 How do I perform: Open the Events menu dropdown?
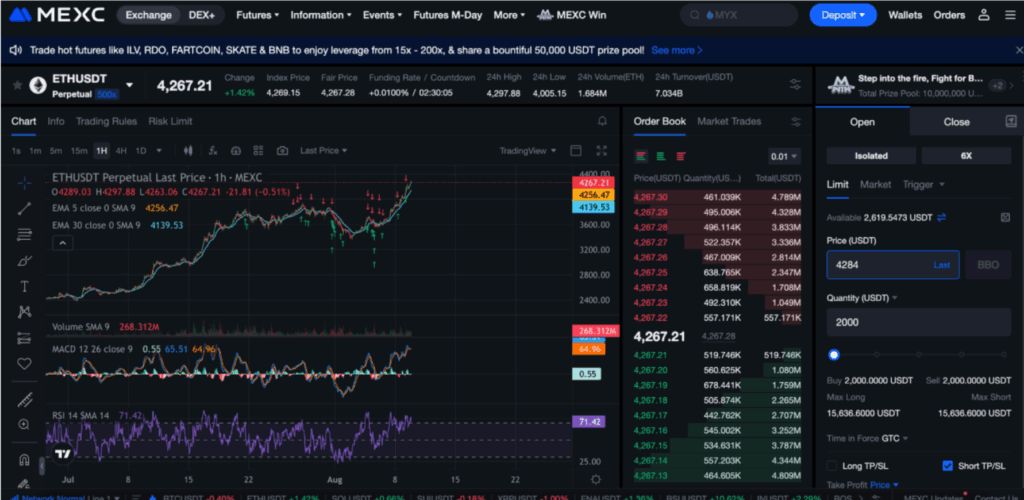[x=383, y=15]
